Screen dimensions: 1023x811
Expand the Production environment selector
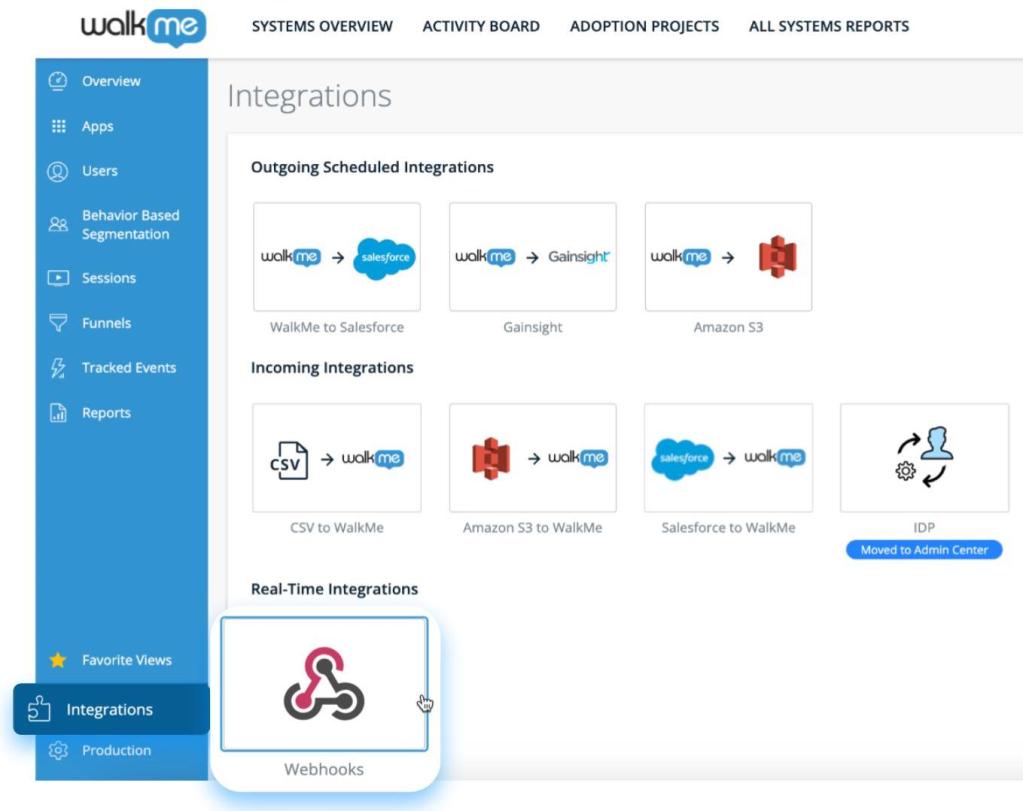pos(116,750)
